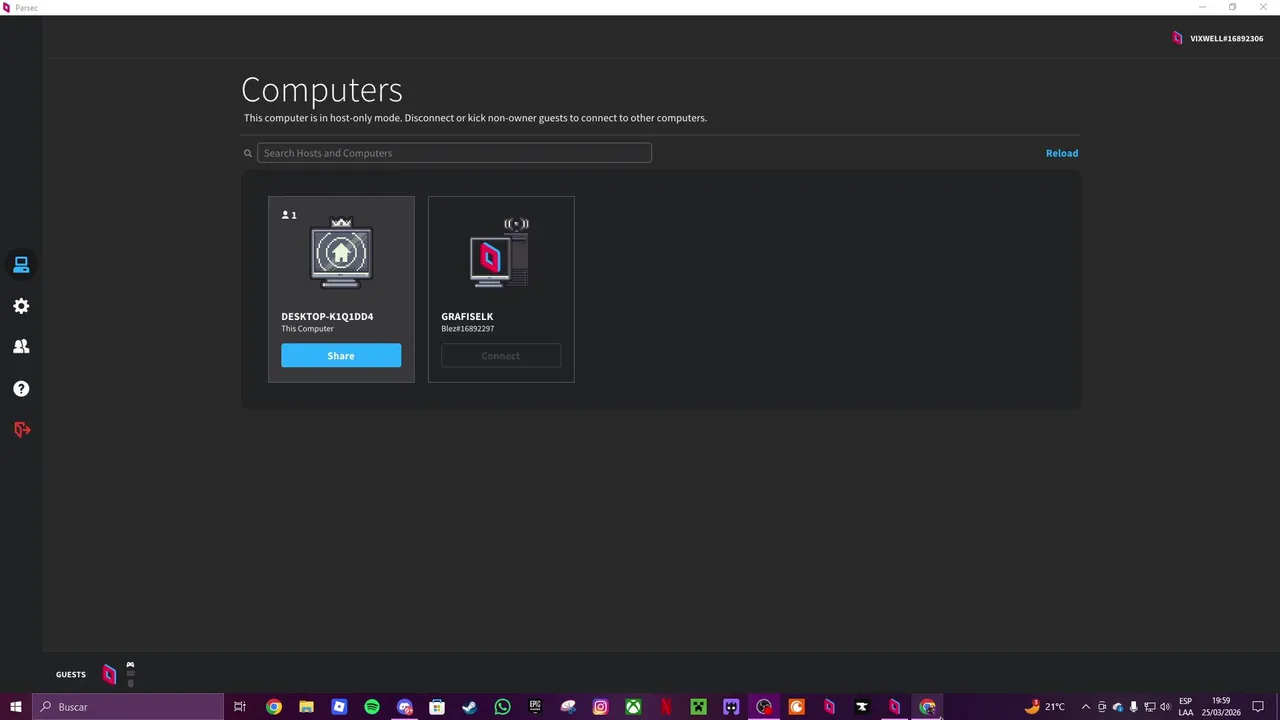
Task: Launch Spotify from the taskbar
Action: coord(372,707)
